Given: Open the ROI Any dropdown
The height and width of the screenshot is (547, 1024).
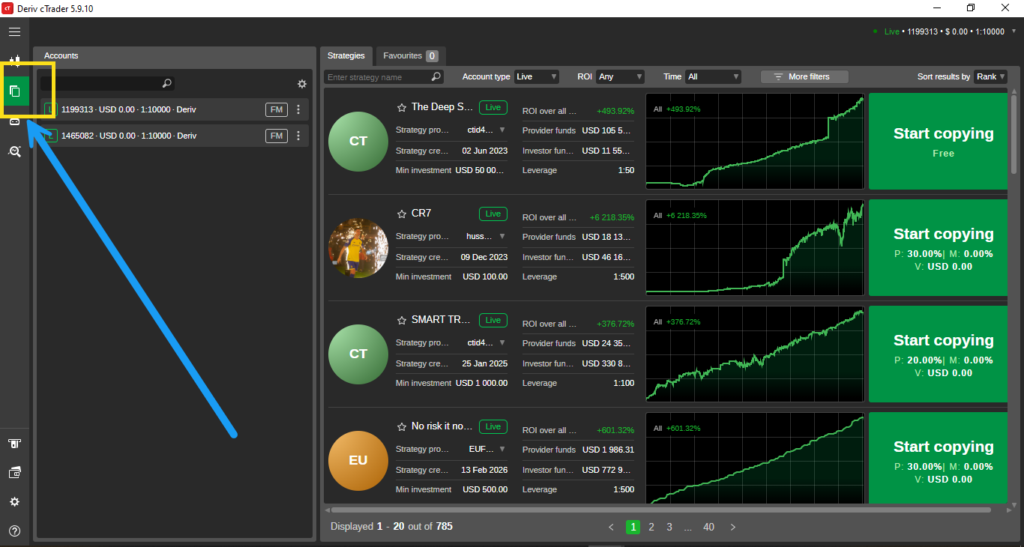Looking at the screenshot, I should tap(620, 76).
